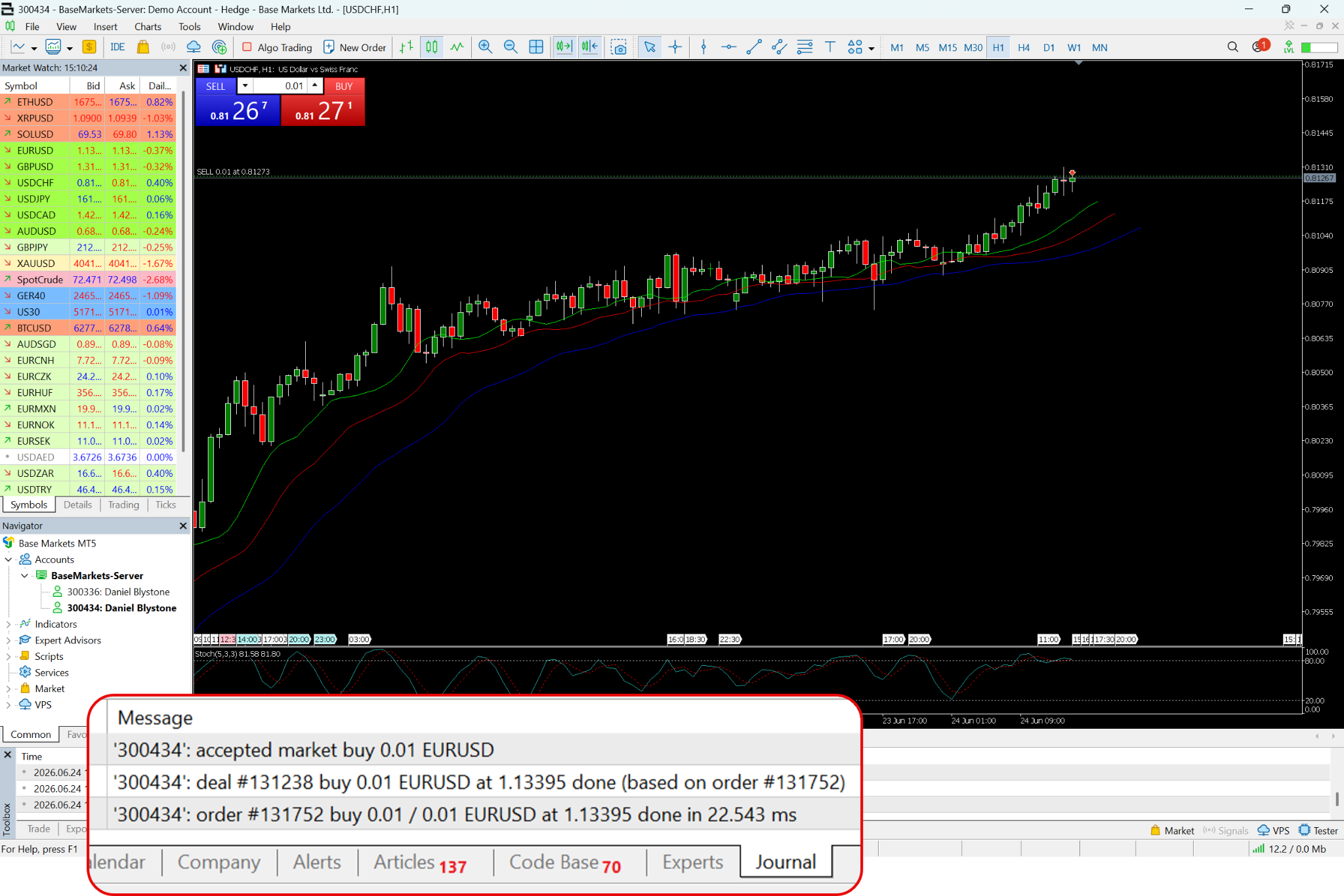Draw a horizontal line
Image resolution: width=1344 pixels, height=896 pixels.
click(x=728, y=47)
